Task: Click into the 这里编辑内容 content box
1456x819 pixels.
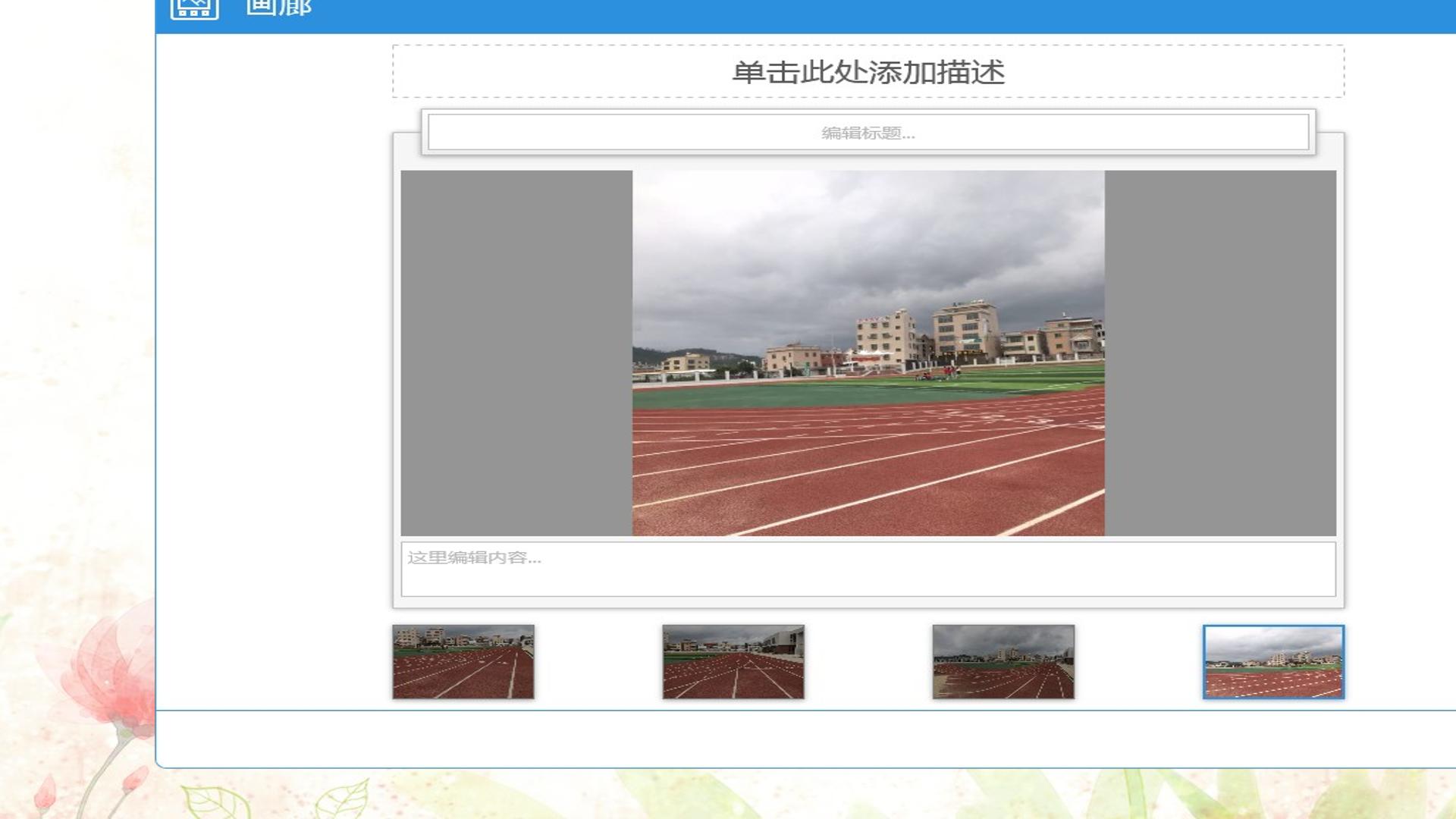Action: pos(868,569)
